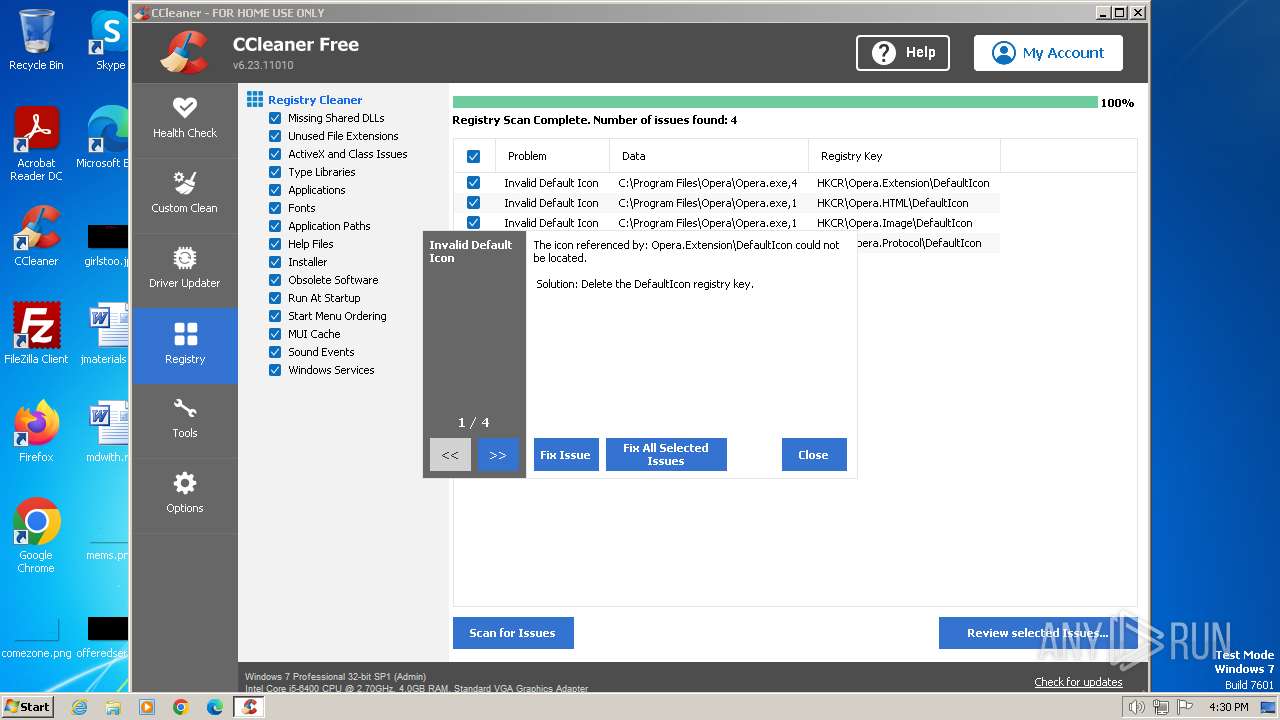Image resolution: width=1280 pixels, height=720 pixels.
Task: Click the CCleaner logo in header
Action: (185, 52)
